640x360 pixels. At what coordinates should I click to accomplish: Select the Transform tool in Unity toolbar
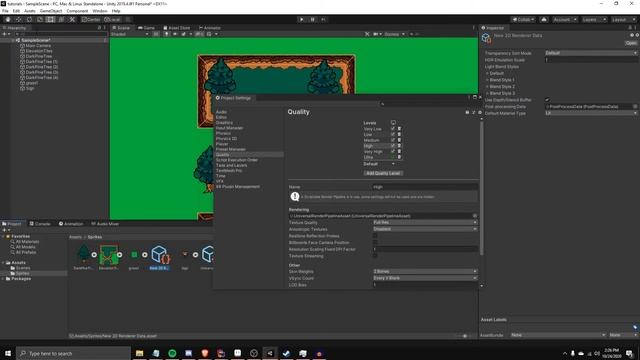(x=61, y=19)
